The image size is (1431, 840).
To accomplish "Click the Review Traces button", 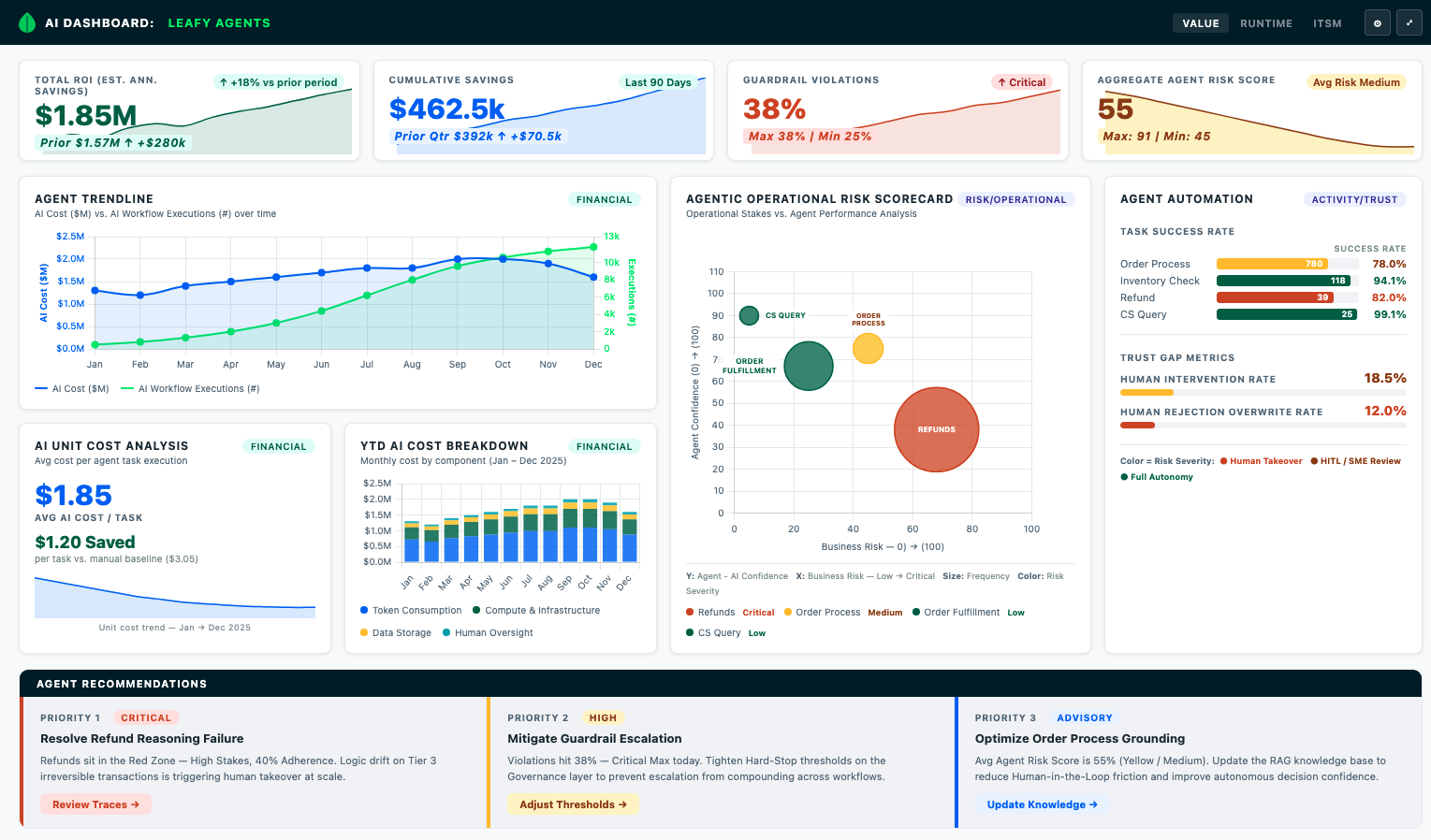I will pyautogui.click(x=95, y=804).
